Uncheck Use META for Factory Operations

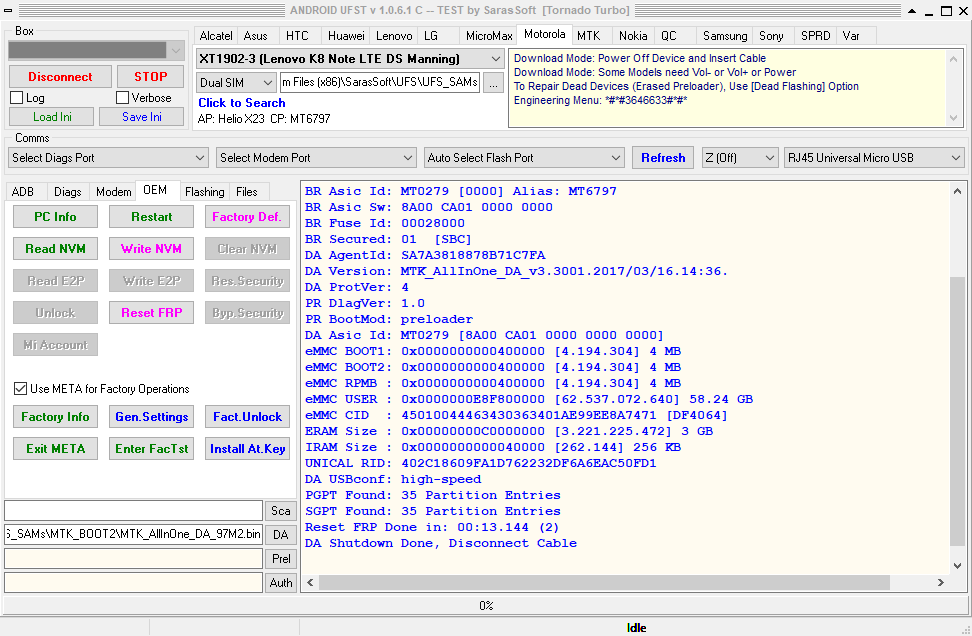pyautogui.click(x=21, y=389)
